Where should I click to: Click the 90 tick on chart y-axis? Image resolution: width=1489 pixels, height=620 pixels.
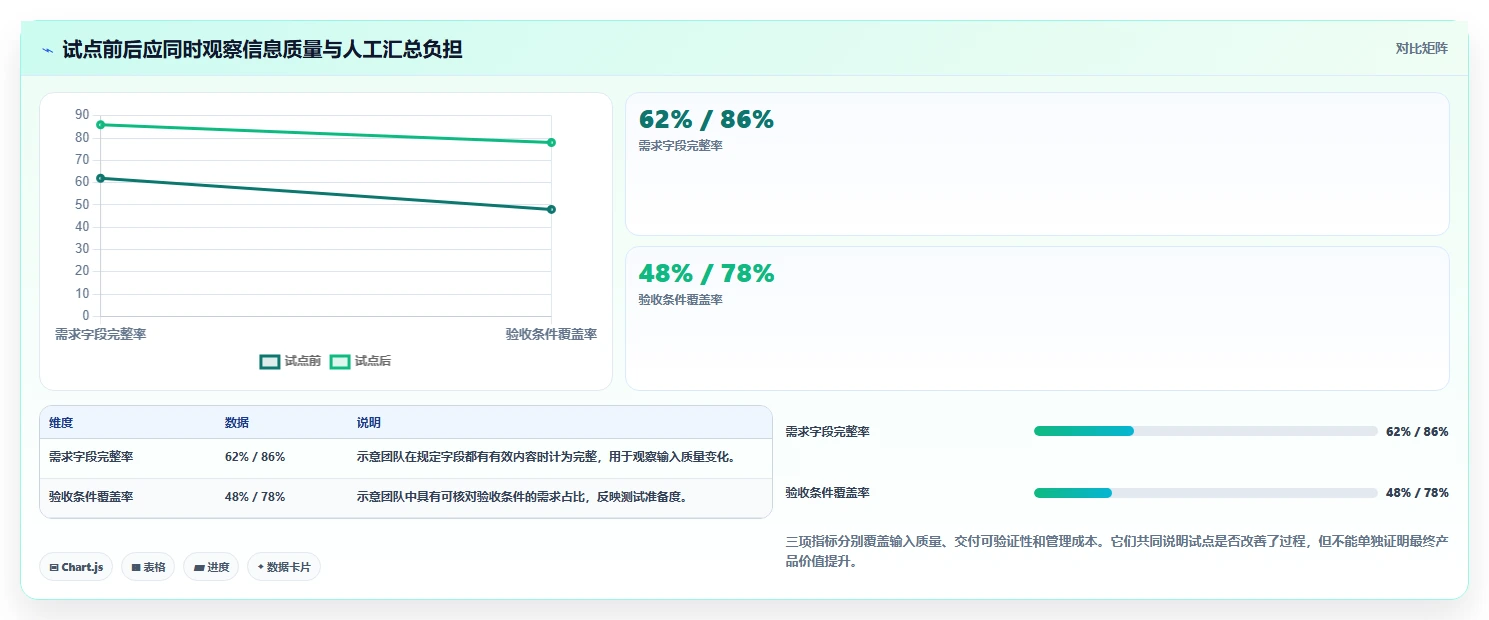[x=82, y=115]
